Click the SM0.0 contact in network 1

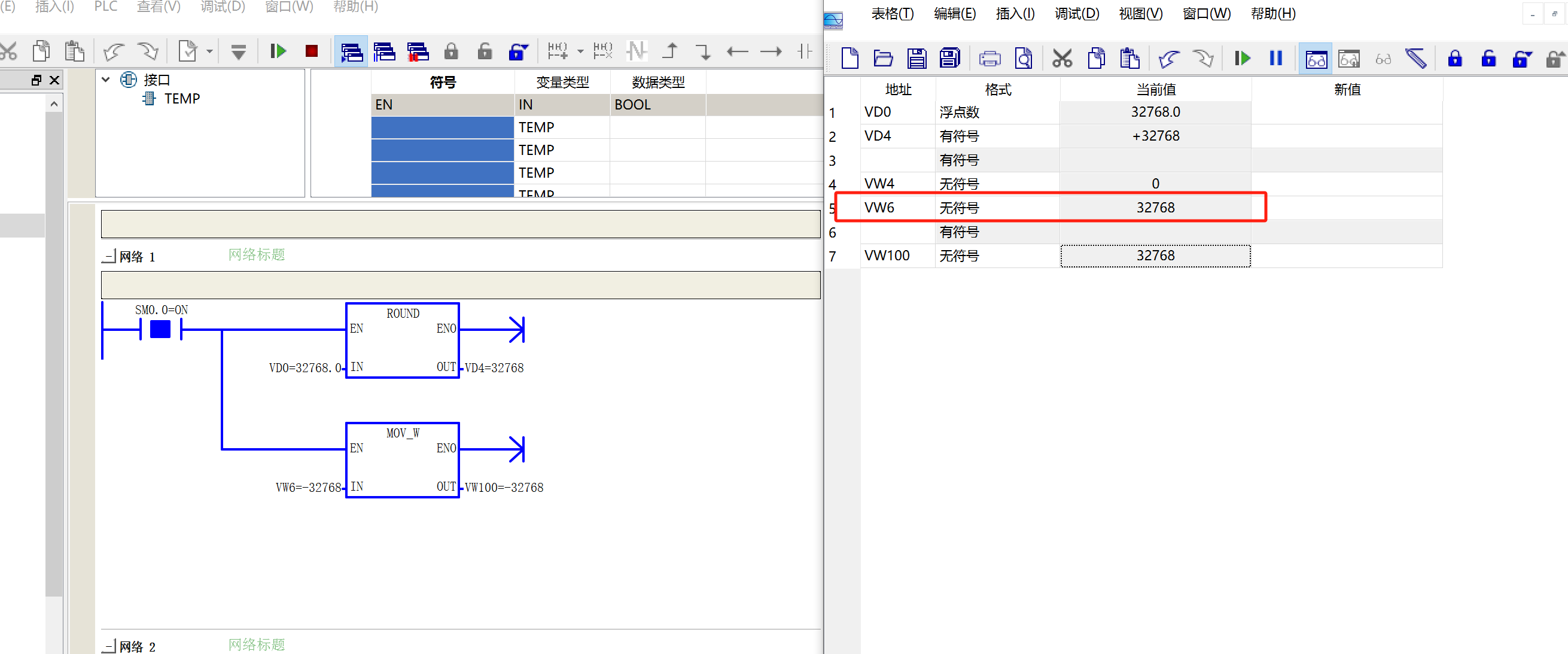coord(161,330)
